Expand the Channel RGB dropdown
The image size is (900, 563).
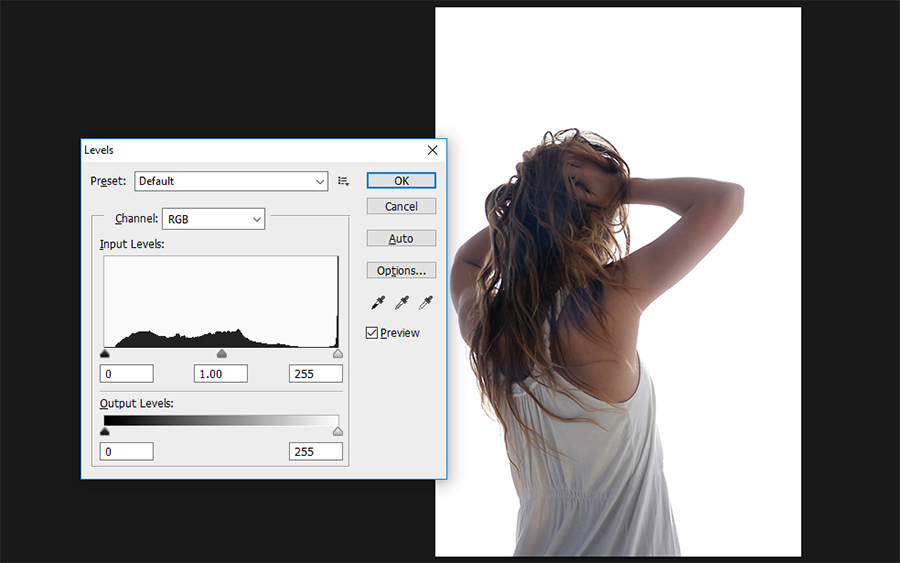pos(214,219)
